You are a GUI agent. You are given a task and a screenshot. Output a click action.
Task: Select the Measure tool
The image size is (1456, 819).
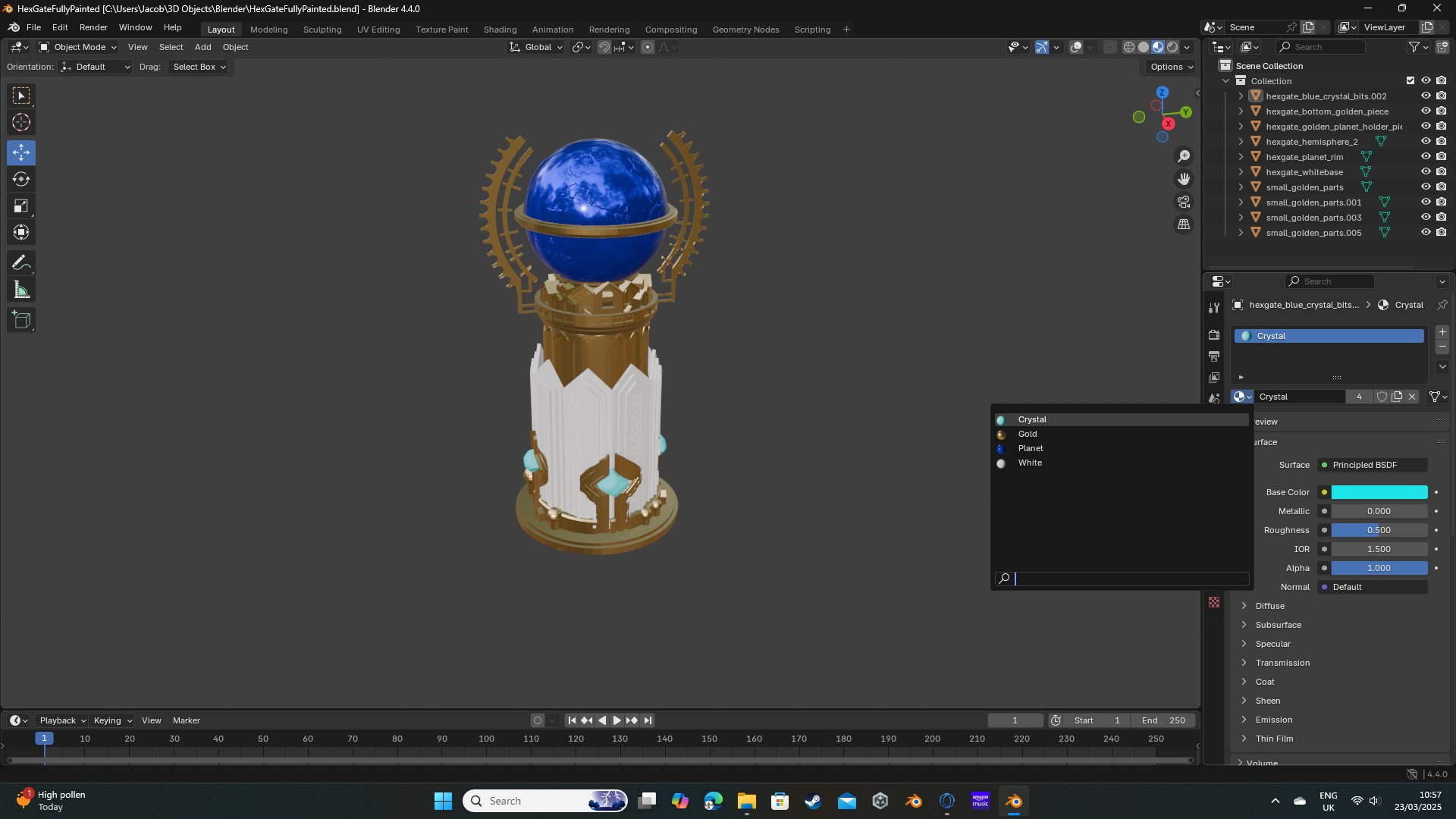click(21, 290)
